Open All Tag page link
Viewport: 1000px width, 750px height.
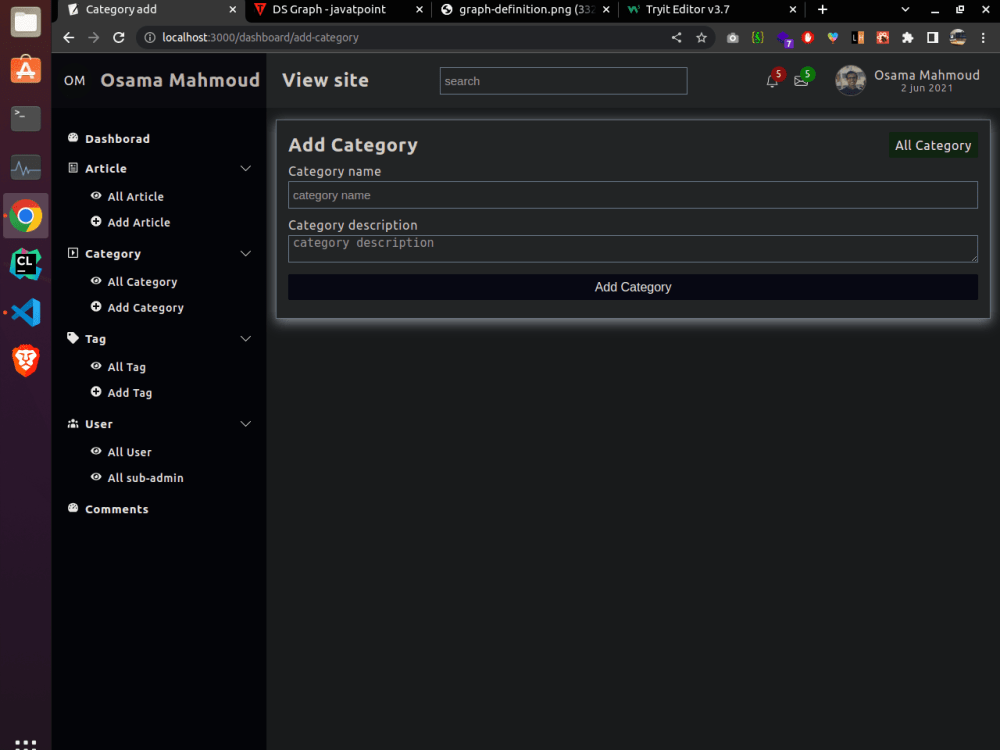click(126, 367)
